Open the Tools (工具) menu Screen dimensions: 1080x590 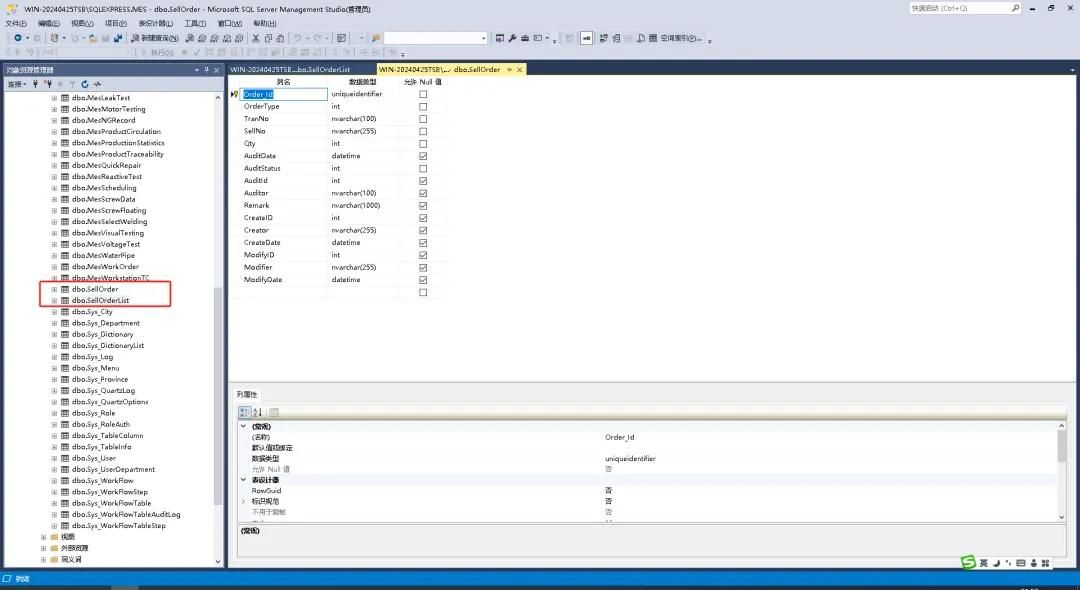pos(195,23)
